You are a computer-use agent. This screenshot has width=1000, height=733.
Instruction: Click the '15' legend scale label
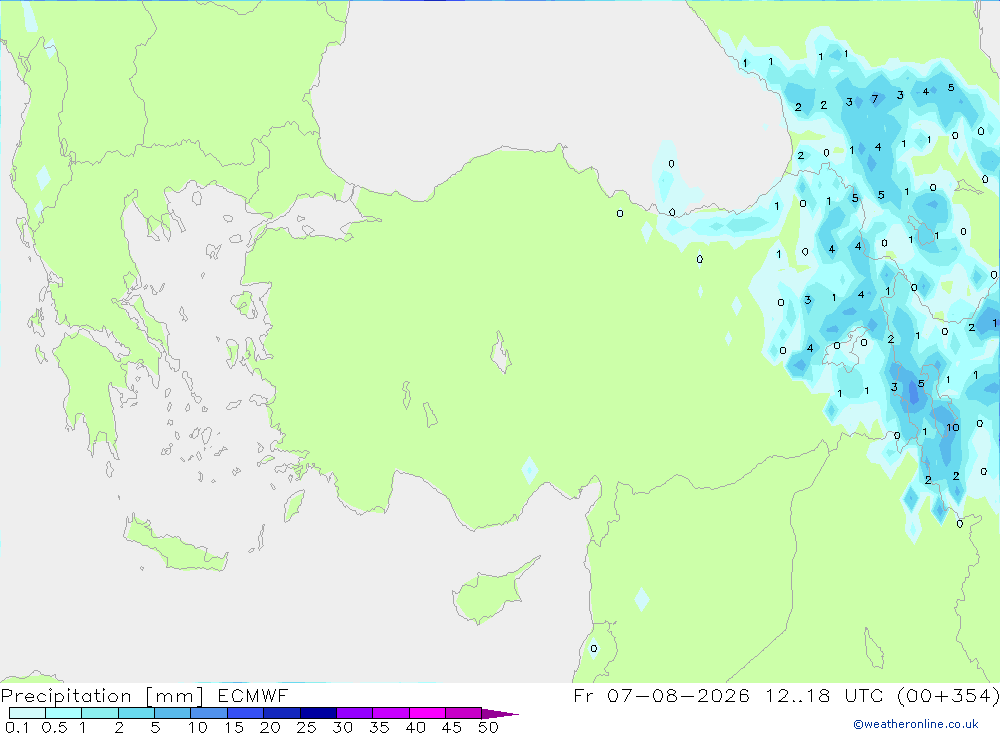point(233,727)
